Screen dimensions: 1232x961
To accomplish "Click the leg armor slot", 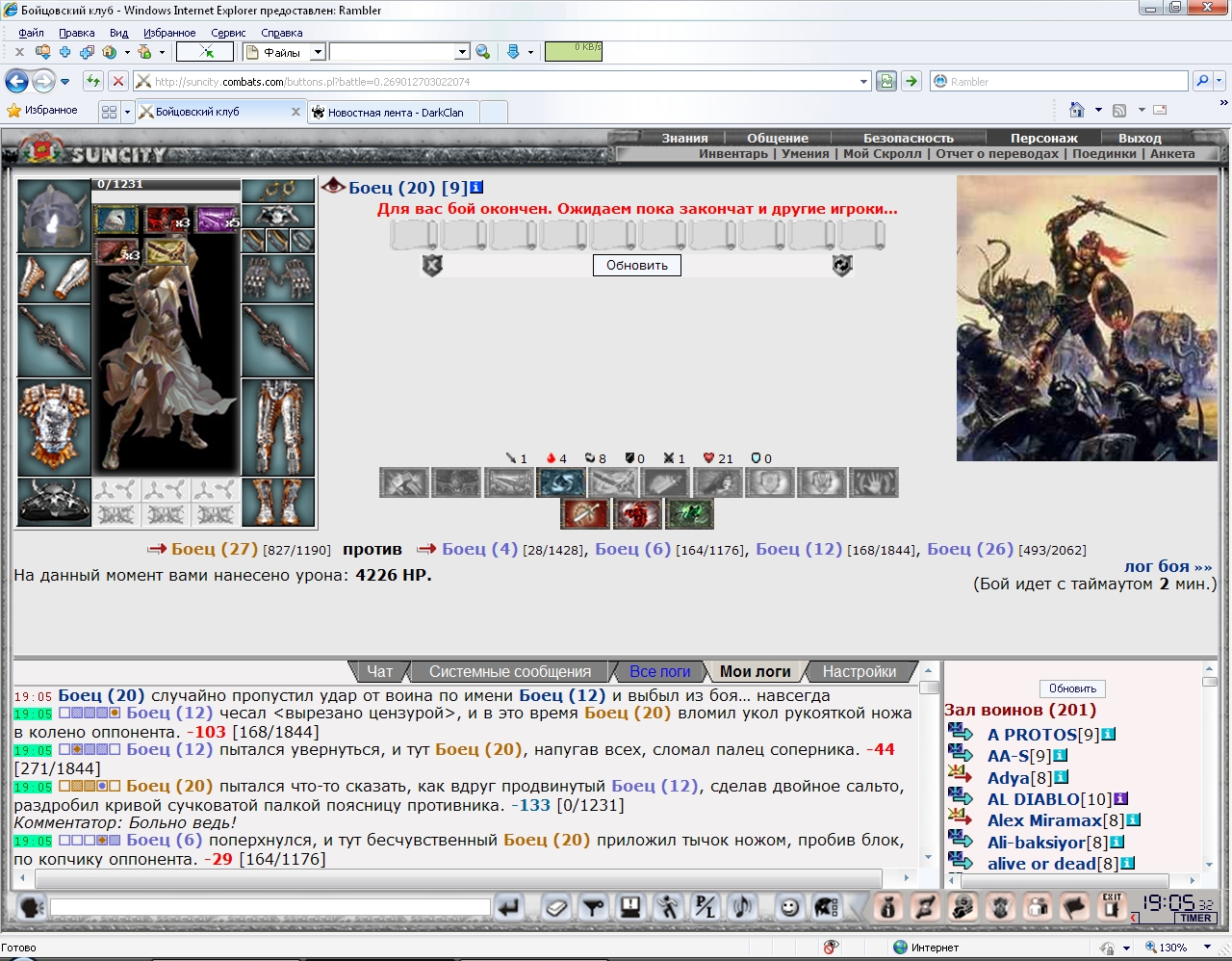I will (x=278, y=428).
